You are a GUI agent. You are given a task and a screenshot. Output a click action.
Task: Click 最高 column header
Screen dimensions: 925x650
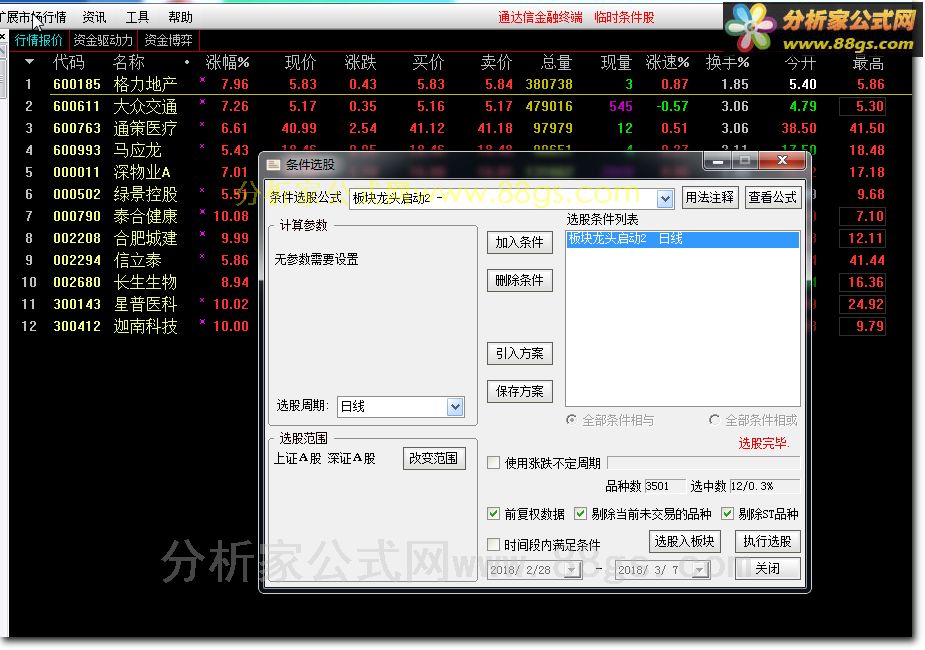[x=868, y=62]
